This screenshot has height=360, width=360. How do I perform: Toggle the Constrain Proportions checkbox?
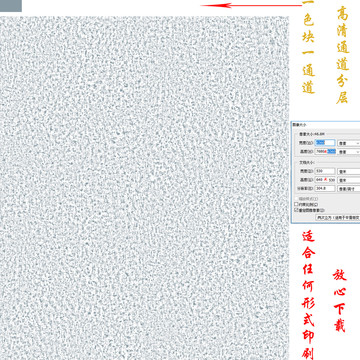coord(296,204)
